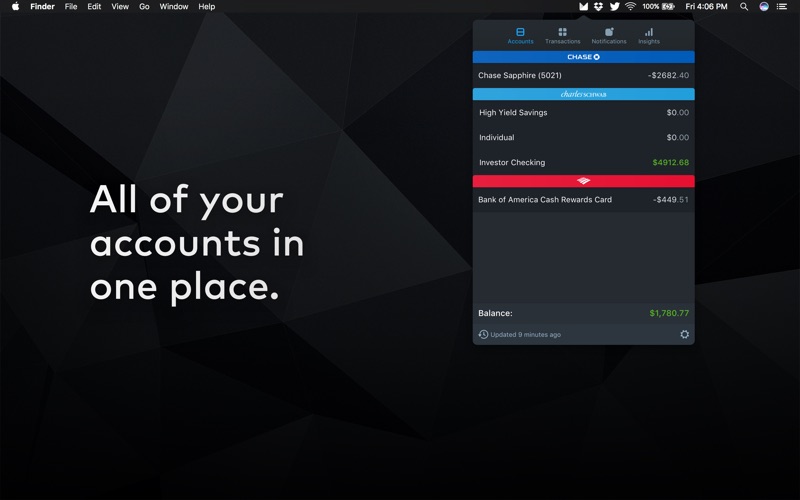The height and width of the screenshot is (500, 800).
Task: Open the File menu
Action: [x=71, y=7]
